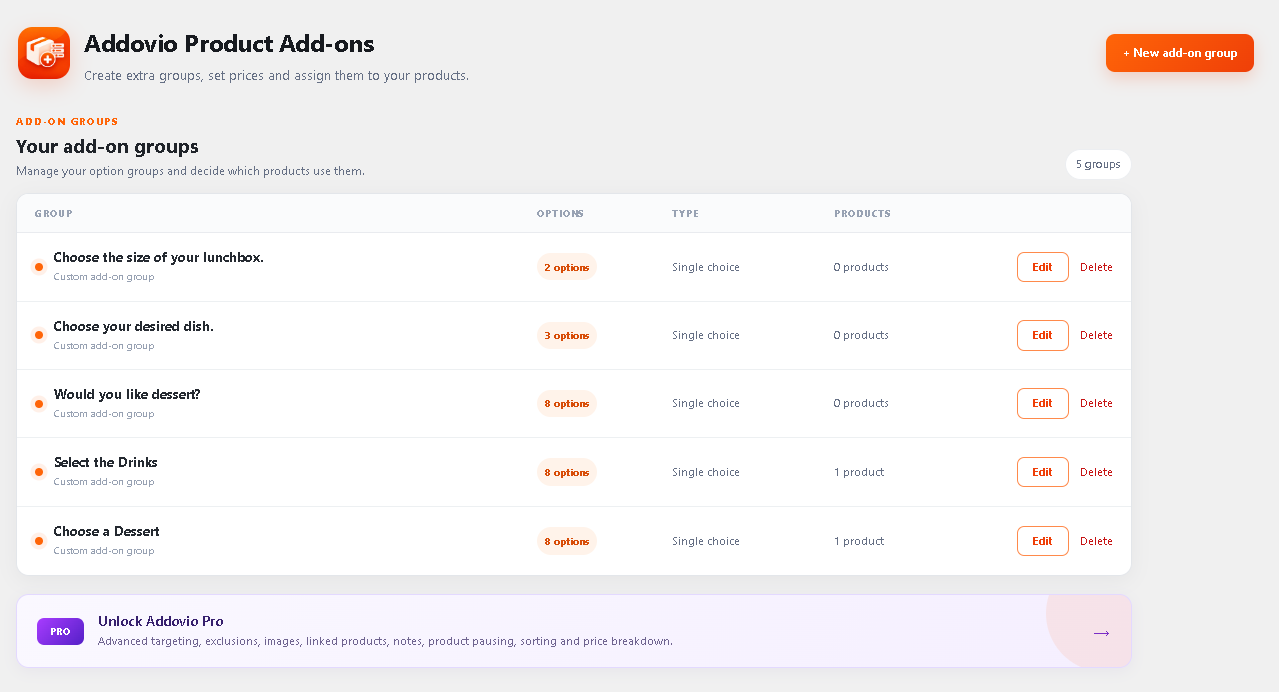
Task: Edit the Select the Drinks group
Action: [1042, 472]
